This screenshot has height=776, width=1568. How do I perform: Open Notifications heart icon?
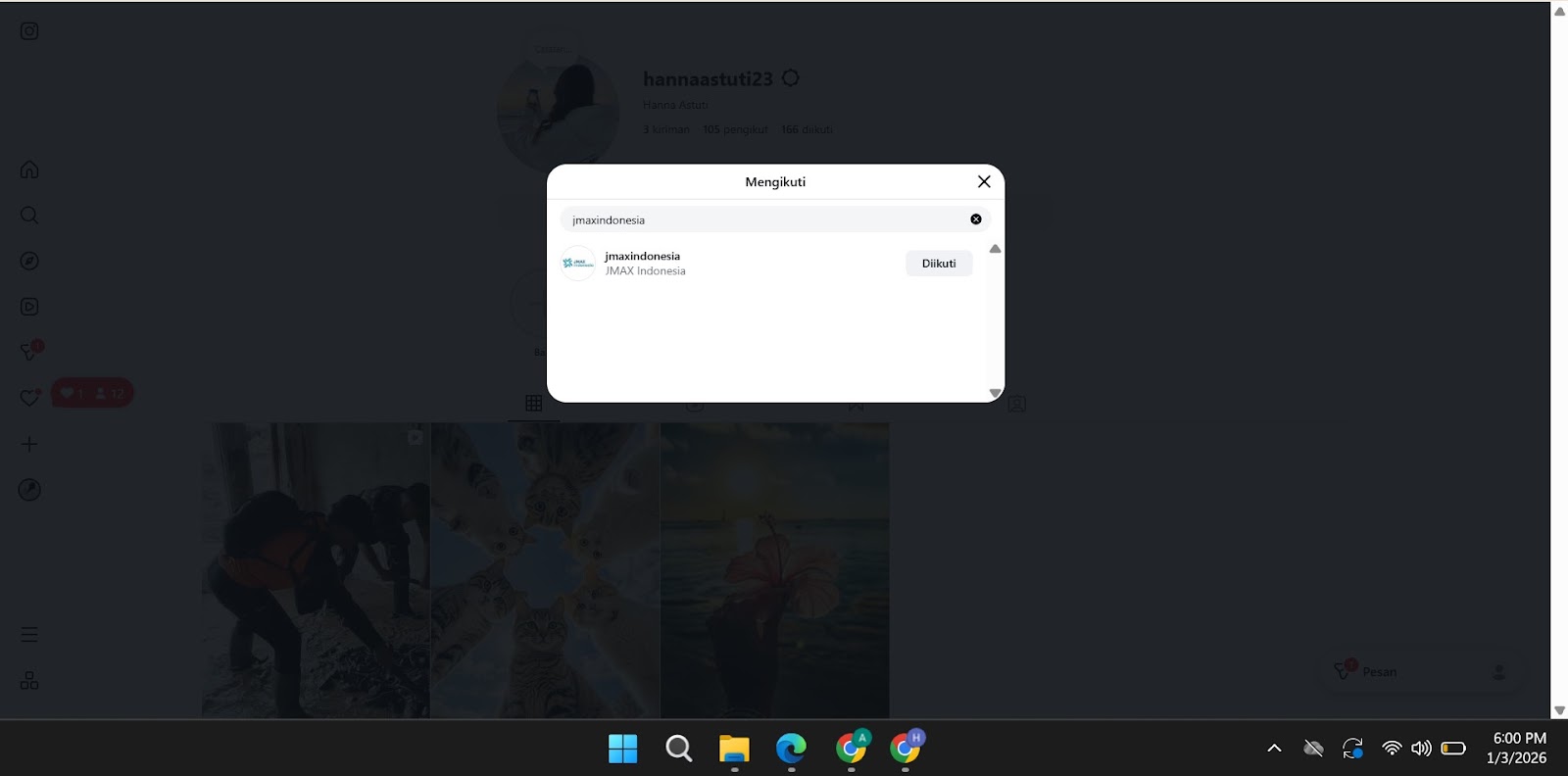pyautogui.click(x=29, y=398)
